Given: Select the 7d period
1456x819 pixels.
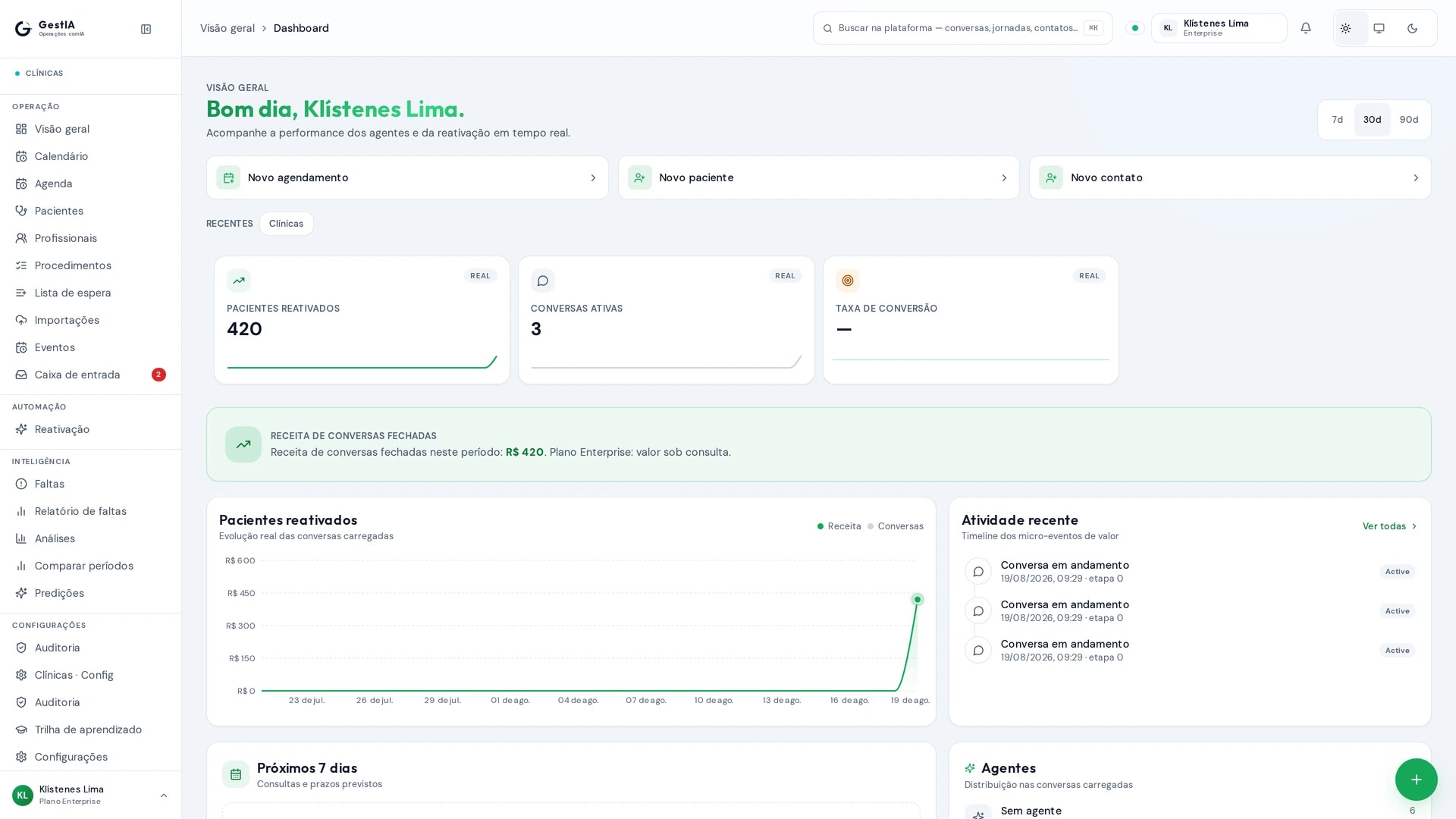Looking at the screenshot, I should [1338, 120].
